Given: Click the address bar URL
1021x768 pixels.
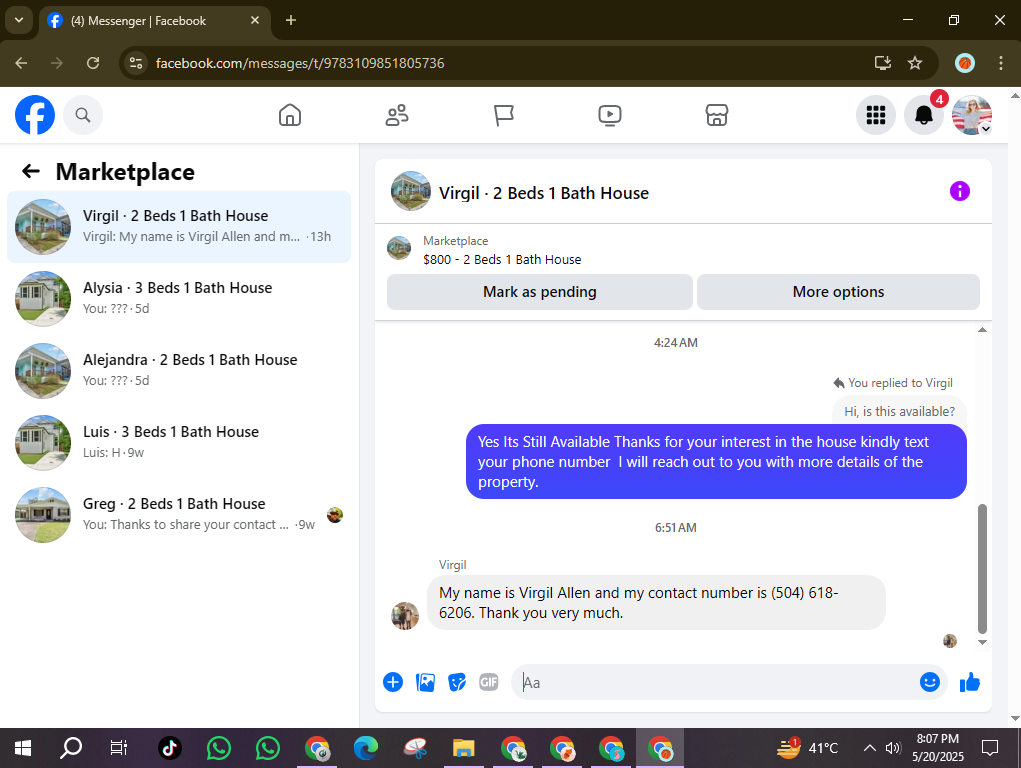Looking at the screenshot, I should click(300, 63).
